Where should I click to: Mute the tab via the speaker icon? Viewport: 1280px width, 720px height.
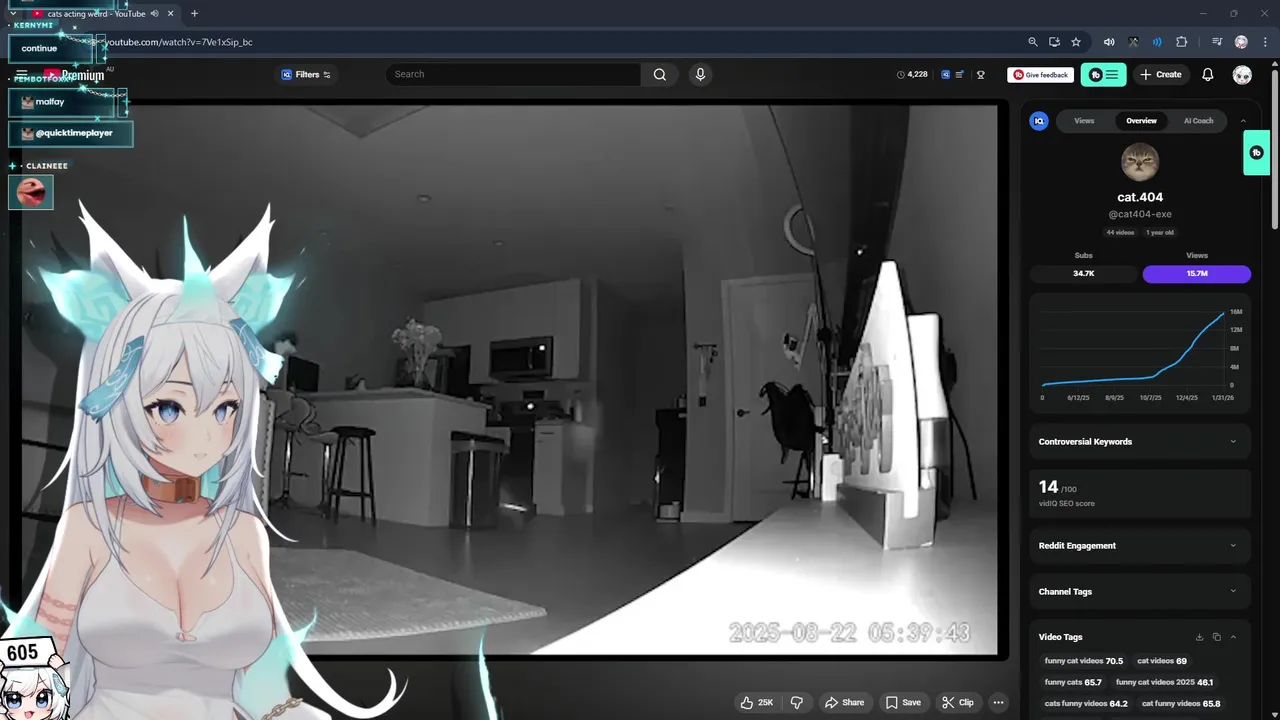pos(154,14)
